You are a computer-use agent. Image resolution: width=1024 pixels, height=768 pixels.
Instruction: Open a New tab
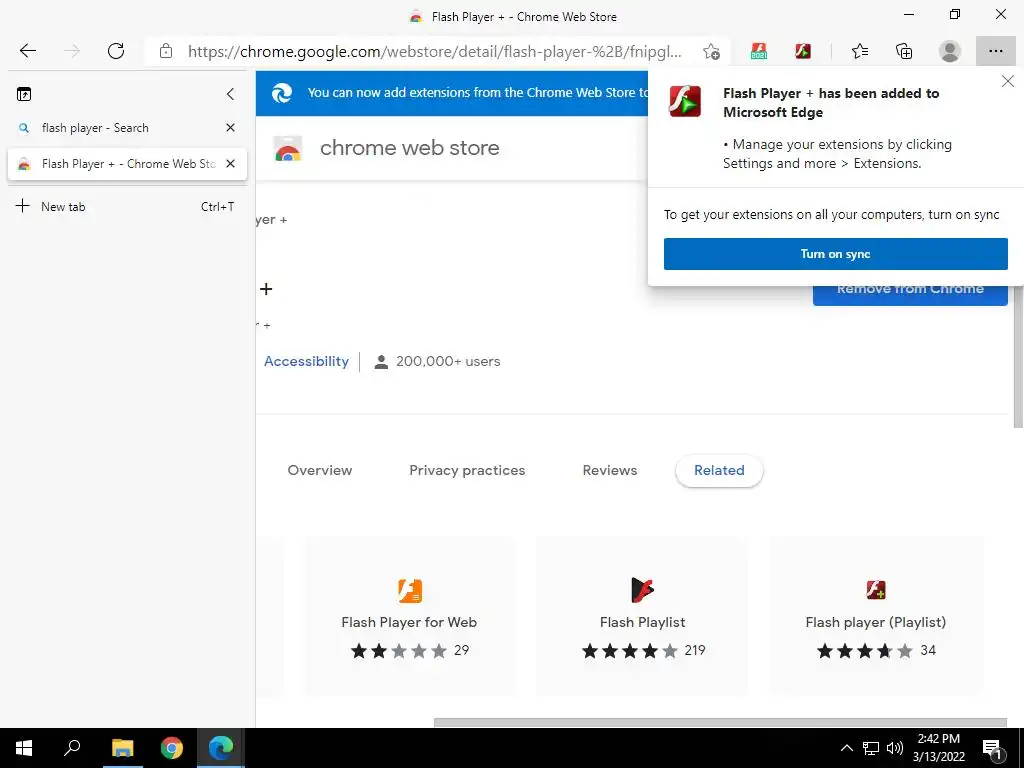point(125,206)
